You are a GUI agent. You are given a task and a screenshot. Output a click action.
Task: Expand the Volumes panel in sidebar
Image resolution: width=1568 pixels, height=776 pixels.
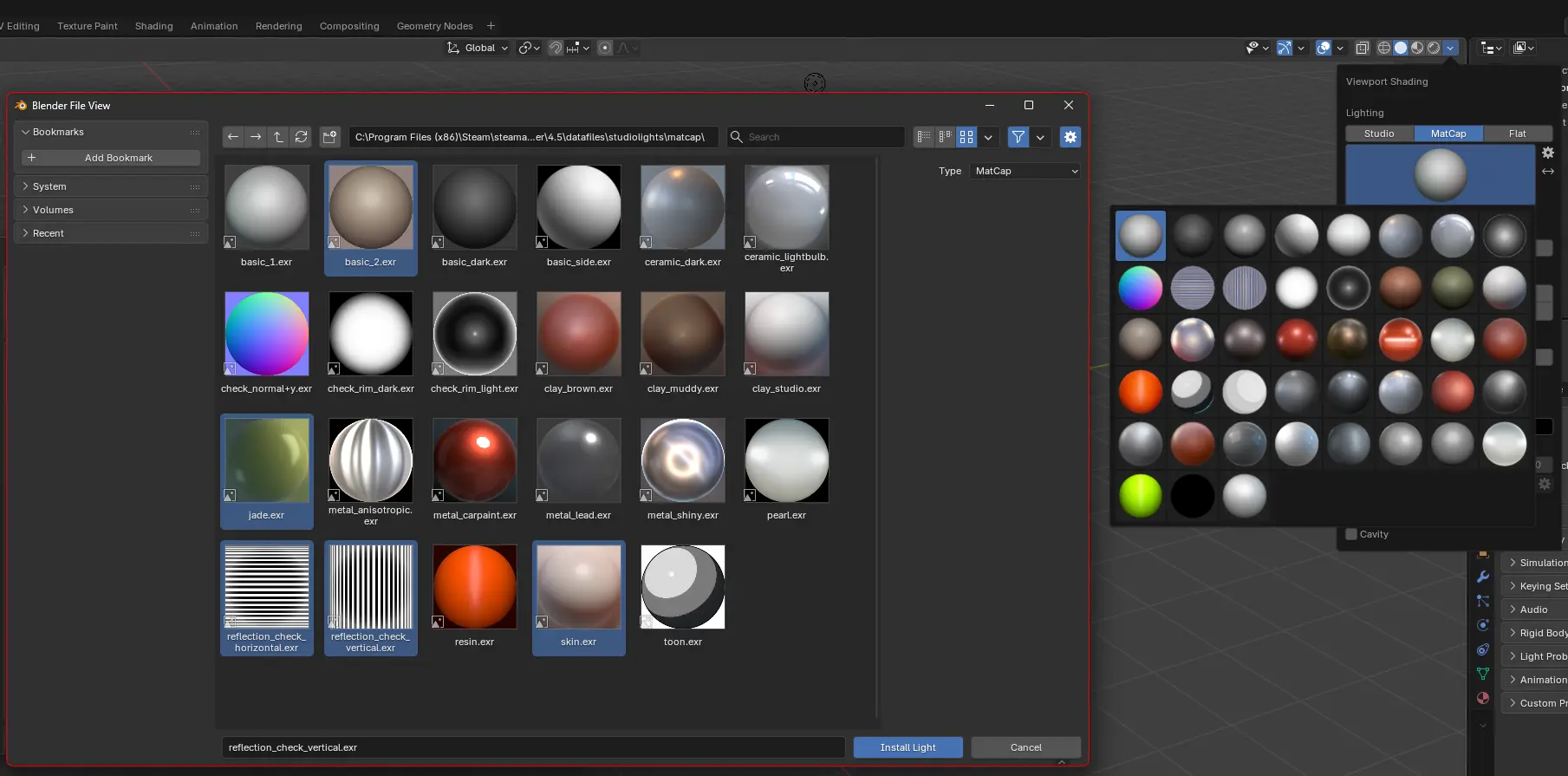pyautogui.click(x=53, y=210)
